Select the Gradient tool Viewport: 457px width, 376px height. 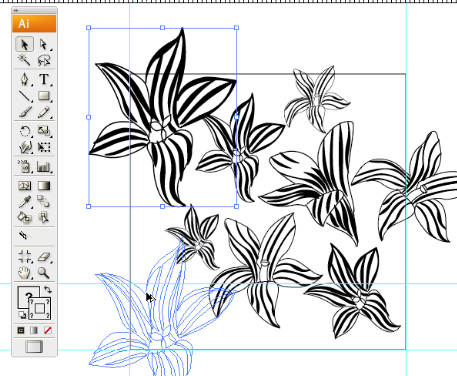[44, 185]
